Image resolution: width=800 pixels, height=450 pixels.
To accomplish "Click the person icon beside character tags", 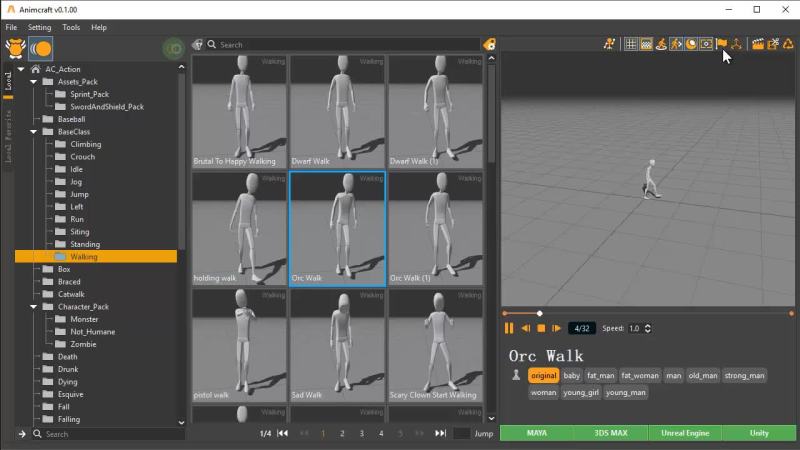I will click(x=516, y=375).
